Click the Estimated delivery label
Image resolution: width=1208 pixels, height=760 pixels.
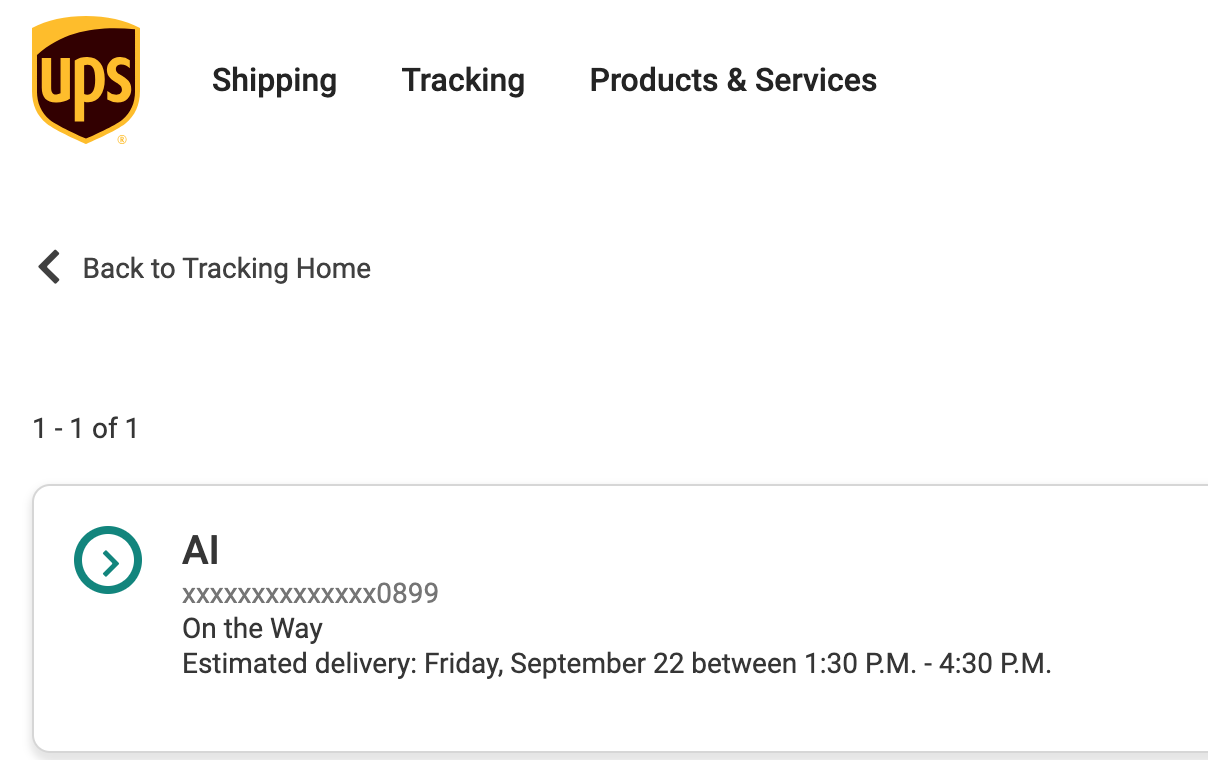coord(299,664)
